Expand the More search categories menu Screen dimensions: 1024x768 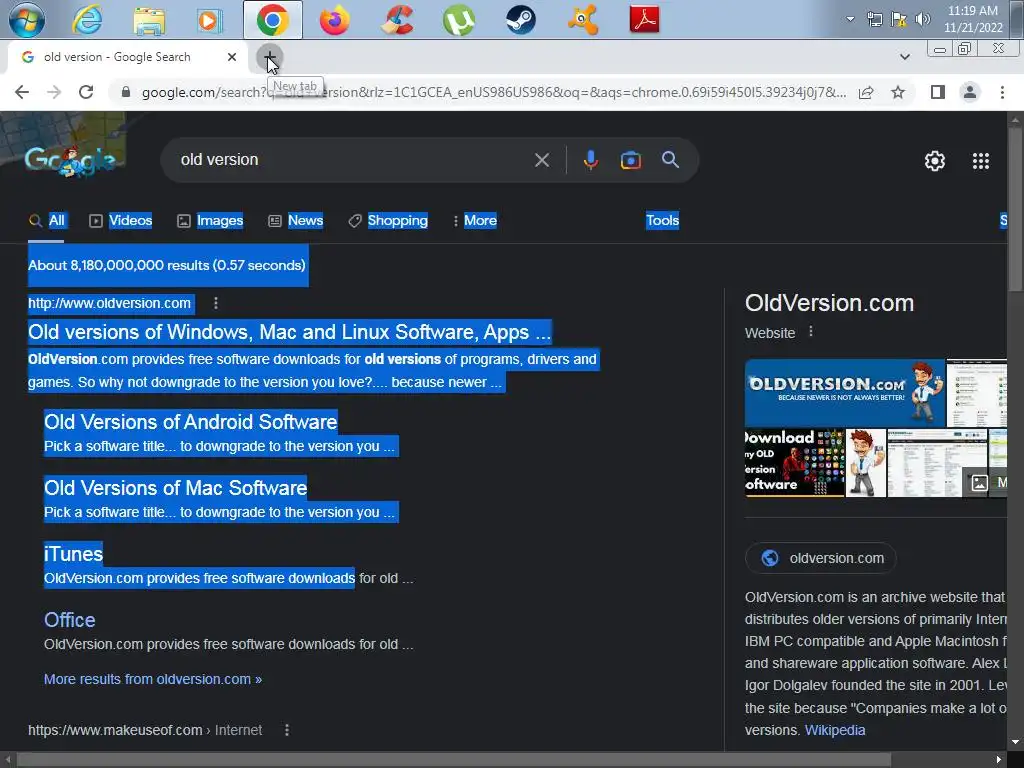[x=475, y=221]
